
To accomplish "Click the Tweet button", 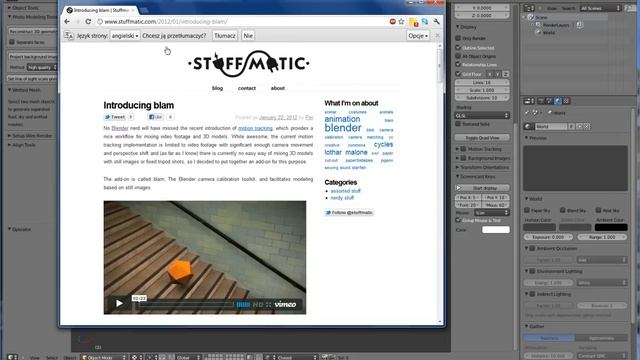I will point(115,117).
